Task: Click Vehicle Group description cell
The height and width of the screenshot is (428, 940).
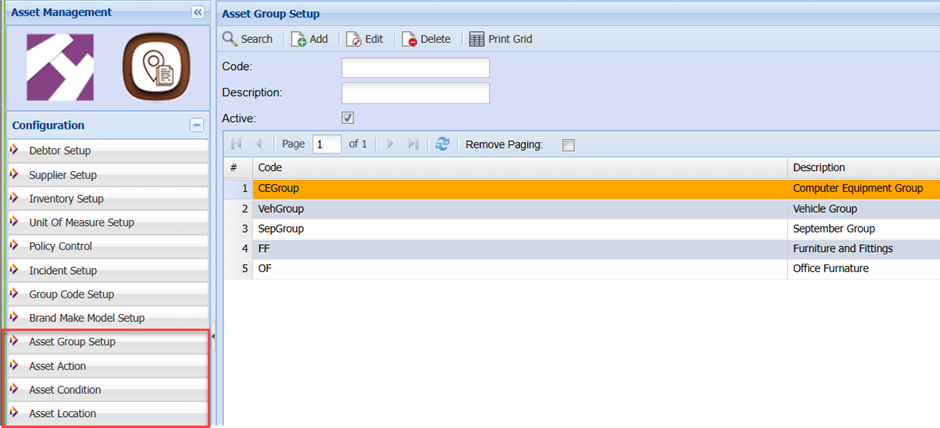Action: coord(863,209)
